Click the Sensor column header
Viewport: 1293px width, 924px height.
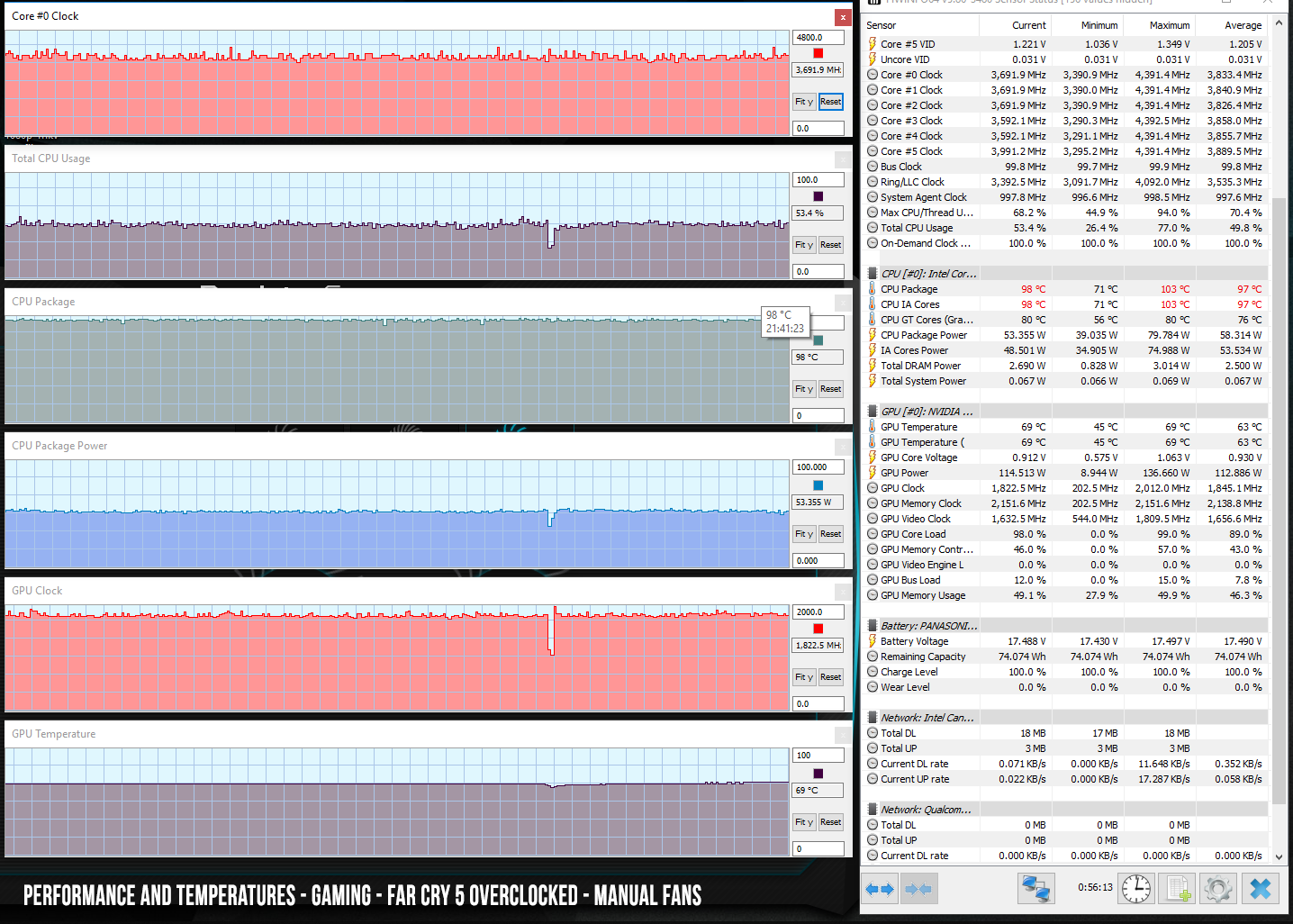click(919, 25)
